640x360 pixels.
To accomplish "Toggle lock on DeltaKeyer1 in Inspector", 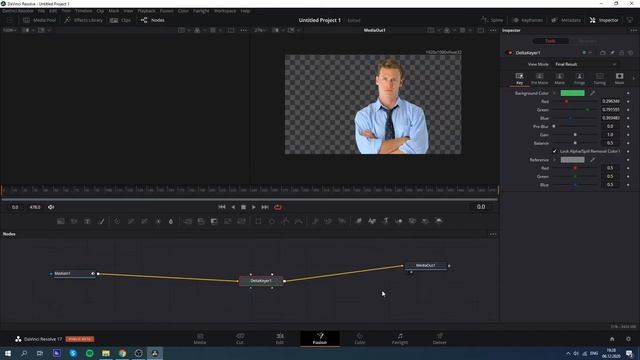I will point(622,53).
